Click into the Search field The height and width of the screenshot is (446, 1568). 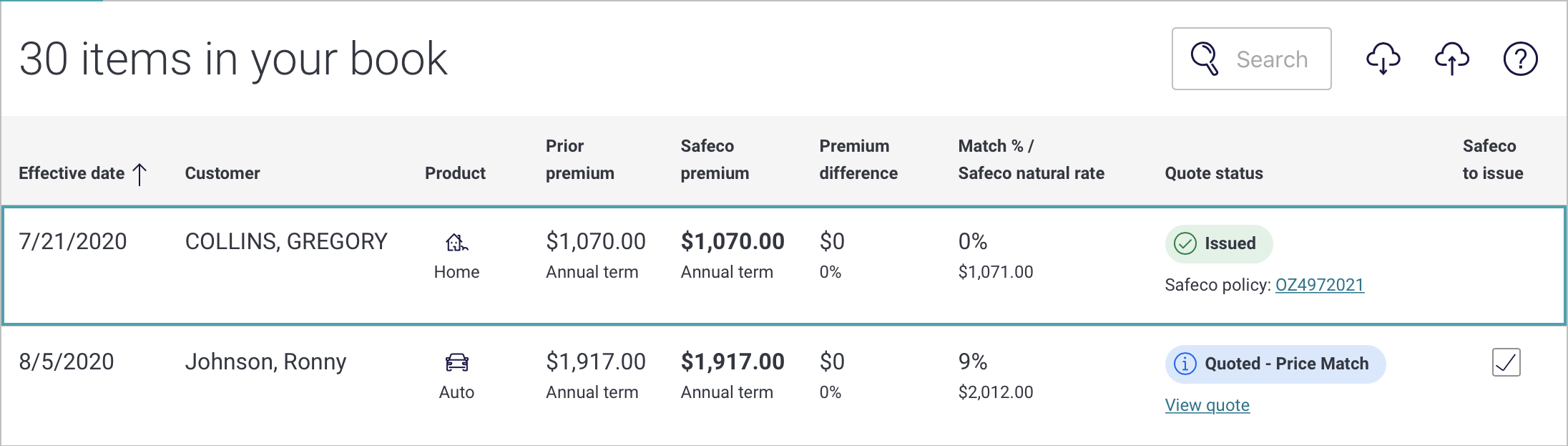[x=1272, y=59]
